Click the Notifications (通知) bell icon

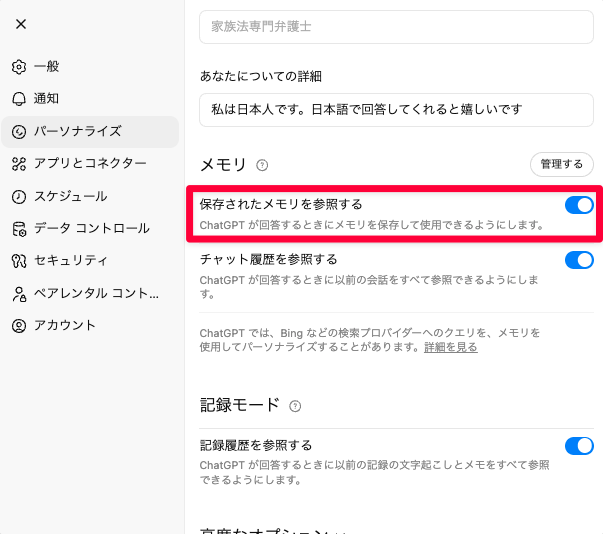point(19,99)
